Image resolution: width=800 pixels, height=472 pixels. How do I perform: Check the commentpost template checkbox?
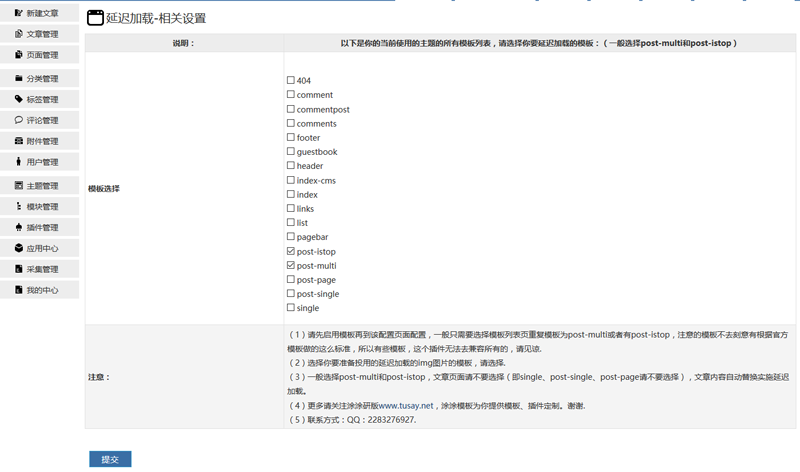click(291, 109)
